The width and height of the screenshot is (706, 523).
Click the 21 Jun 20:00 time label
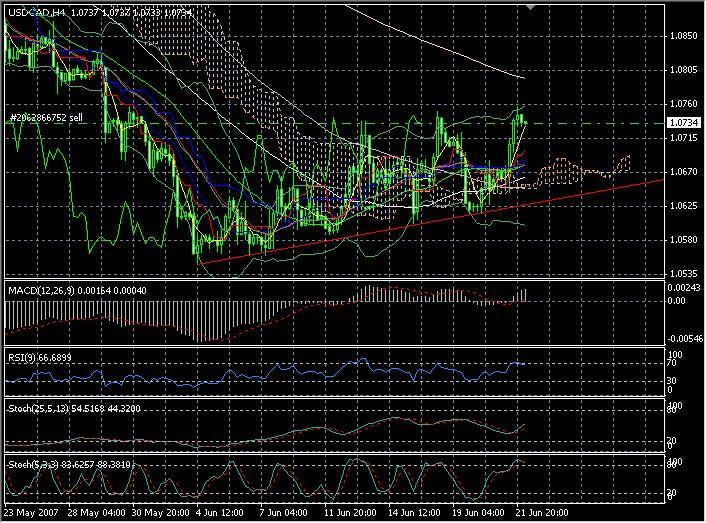542,513
